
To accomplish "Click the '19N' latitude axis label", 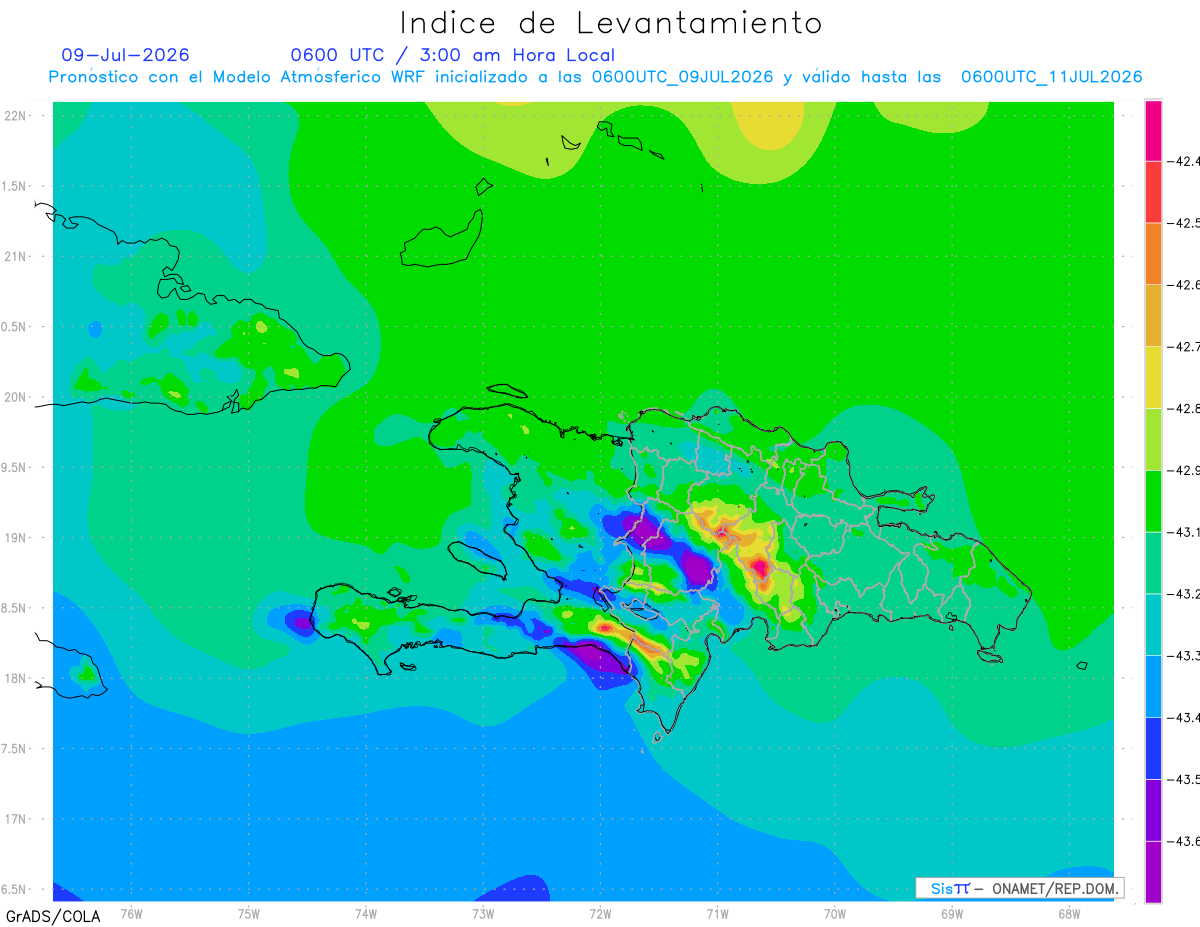I will click(x=15, y=538).
